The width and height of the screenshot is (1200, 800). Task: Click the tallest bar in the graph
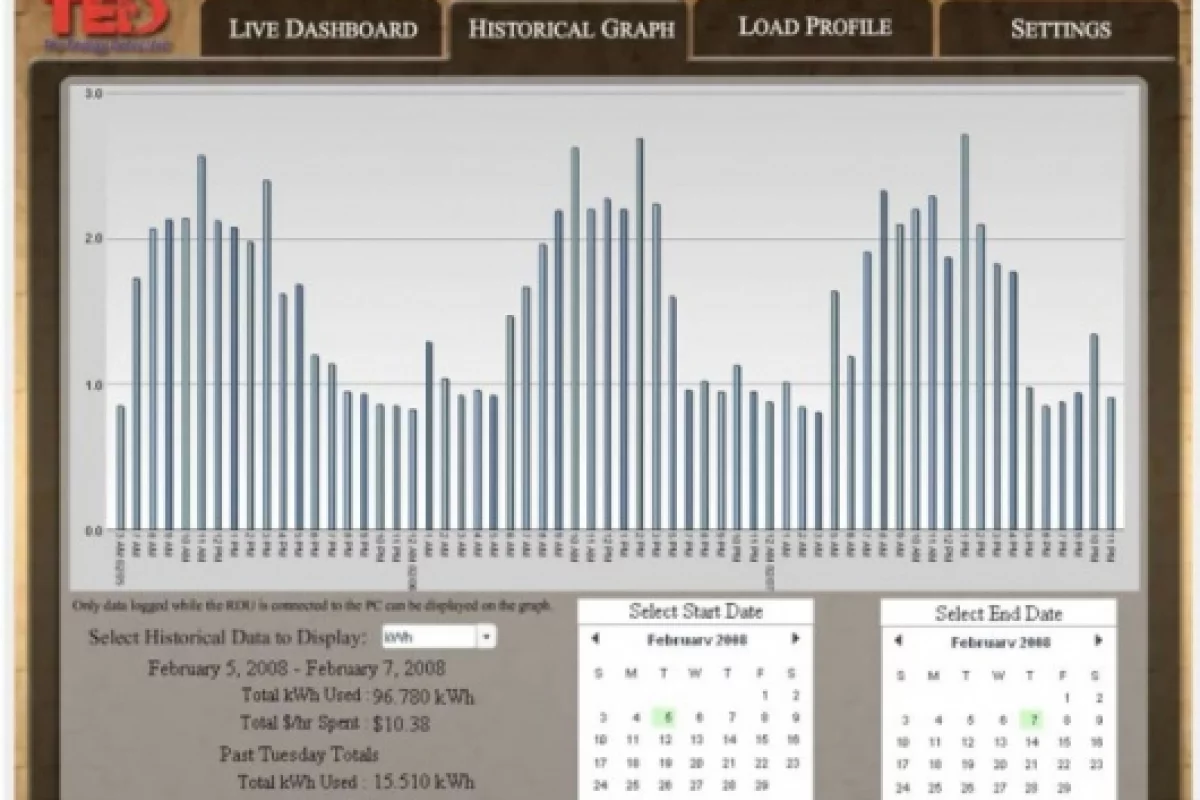pyautogui.click(x=964, y=330)
